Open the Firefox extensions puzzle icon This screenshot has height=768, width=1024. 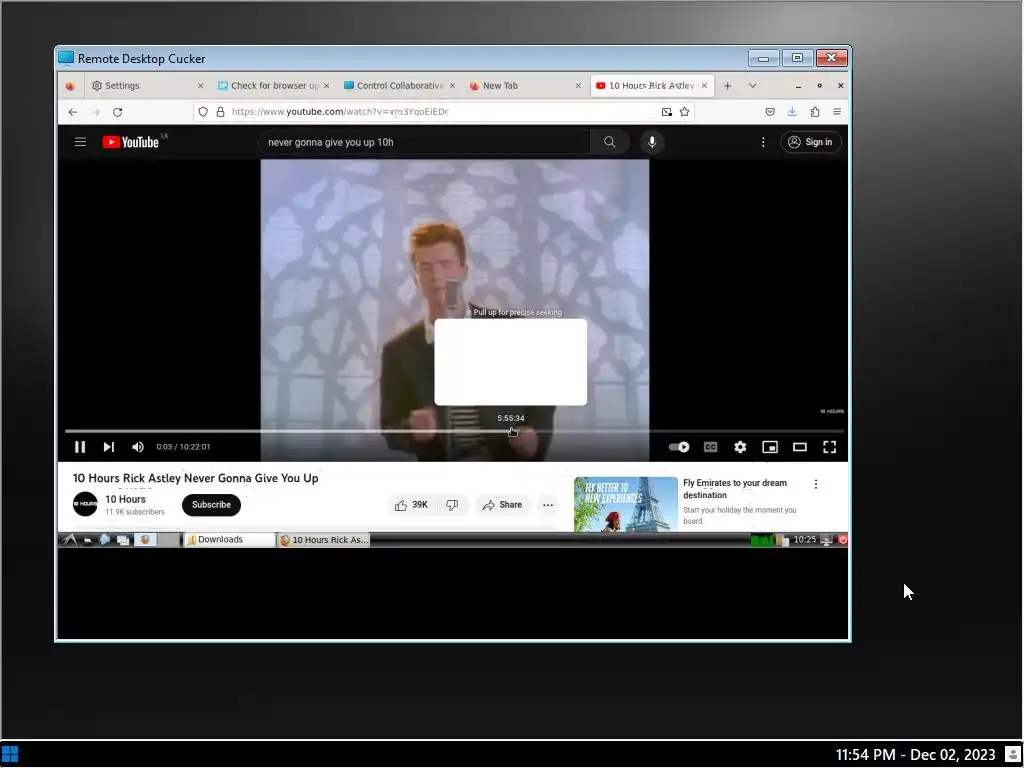[x=815, y=112]
